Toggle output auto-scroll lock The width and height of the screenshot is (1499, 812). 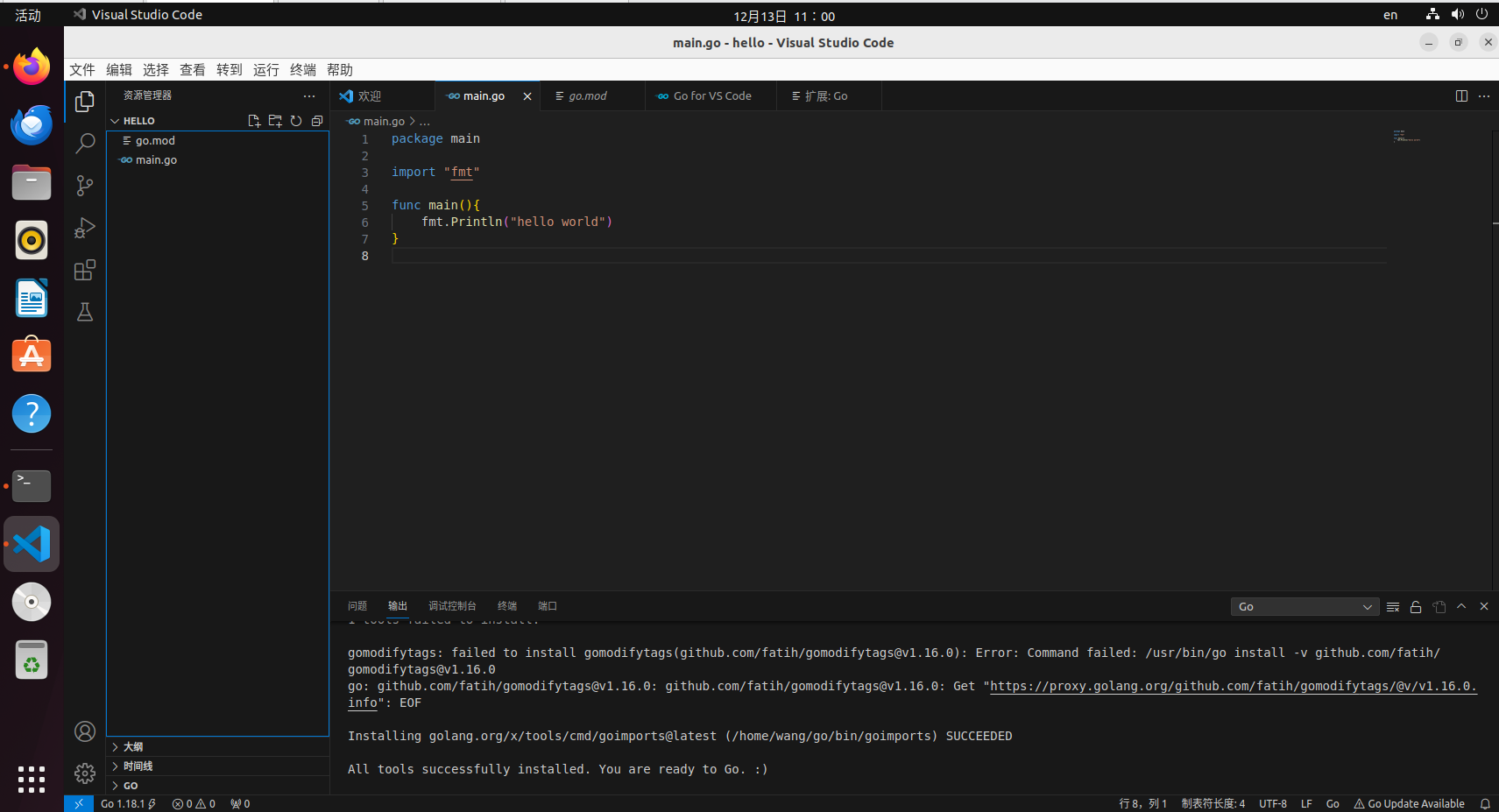pyautogui.click(x=1416, y=607)
